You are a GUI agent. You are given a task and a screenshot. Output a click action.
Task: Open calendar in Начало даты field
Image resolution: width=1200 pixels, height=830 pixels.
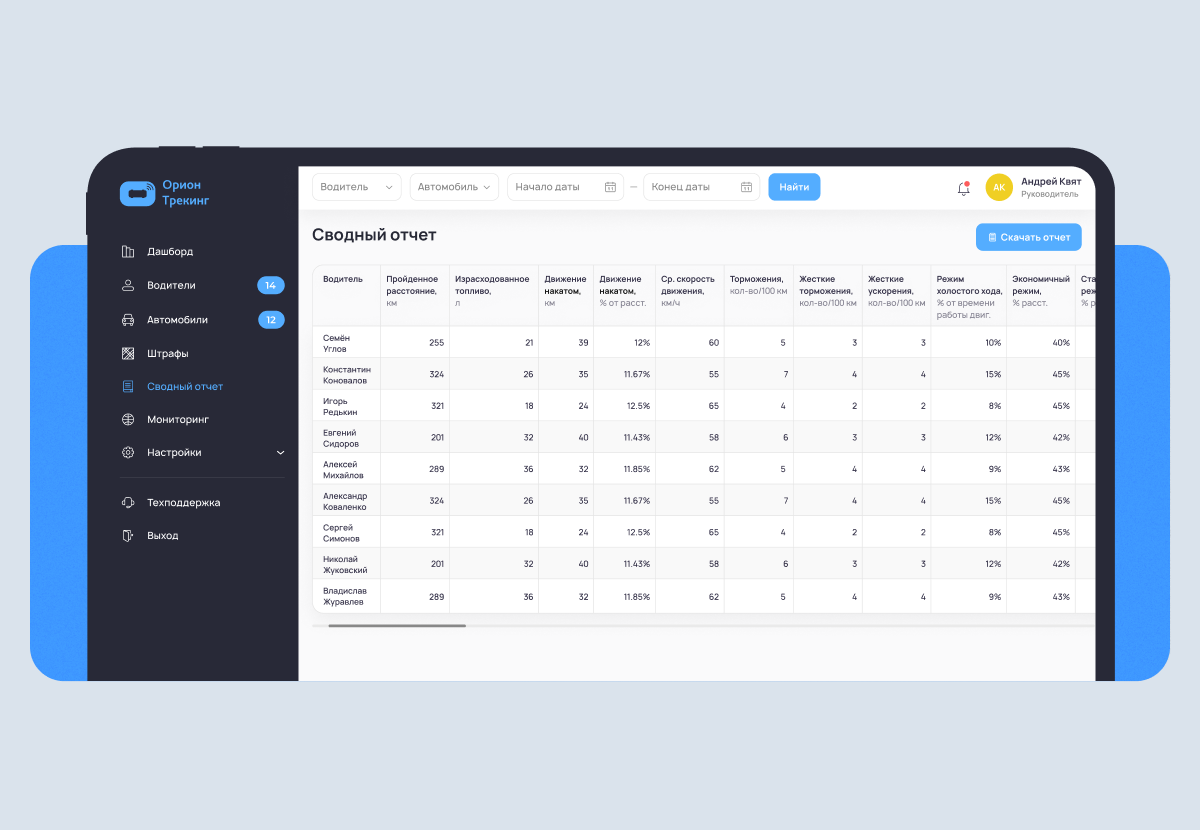pyautogui.click(x=610, y=187)
